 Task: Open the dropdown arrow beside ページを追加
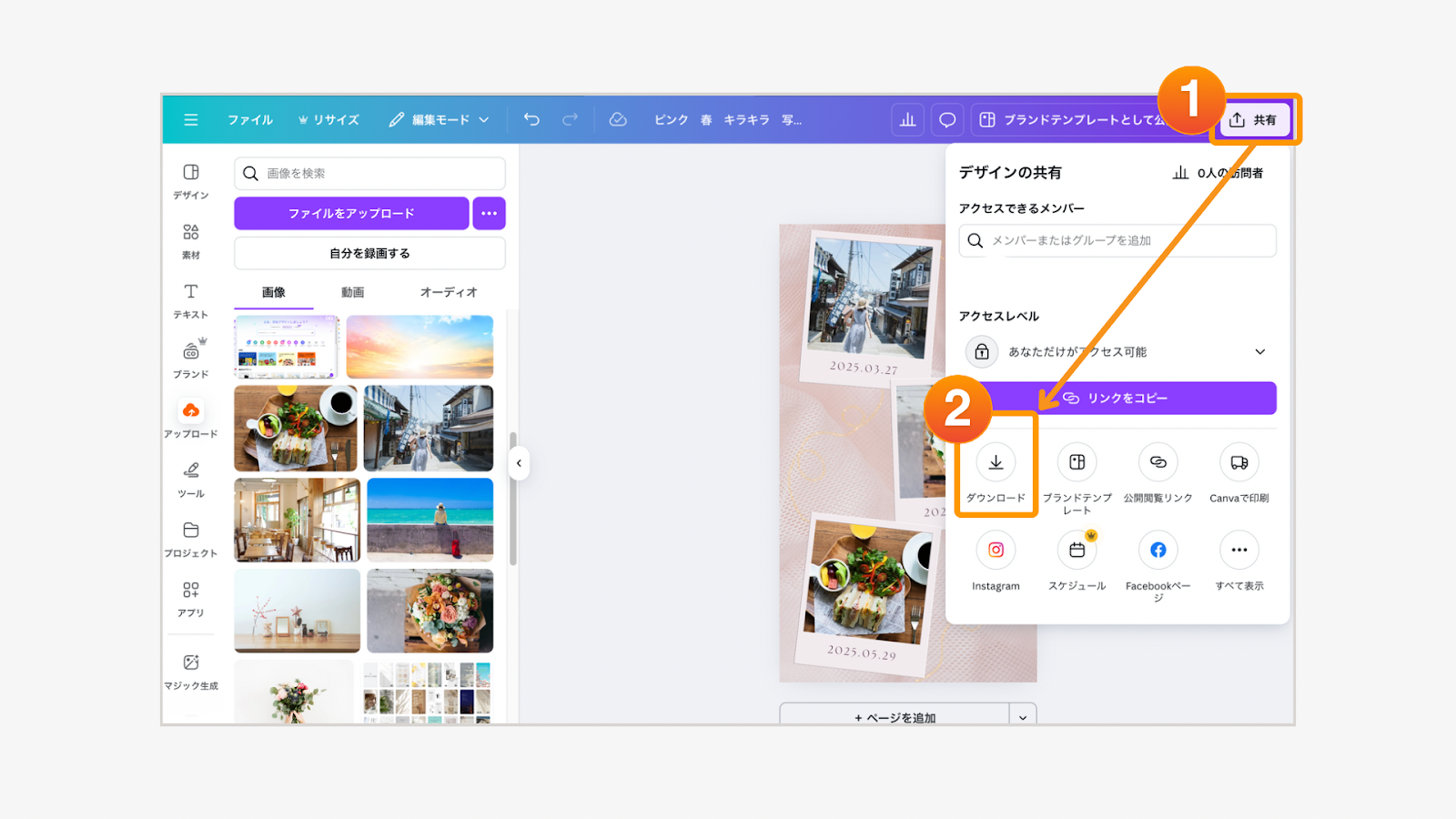(1023, 716)
